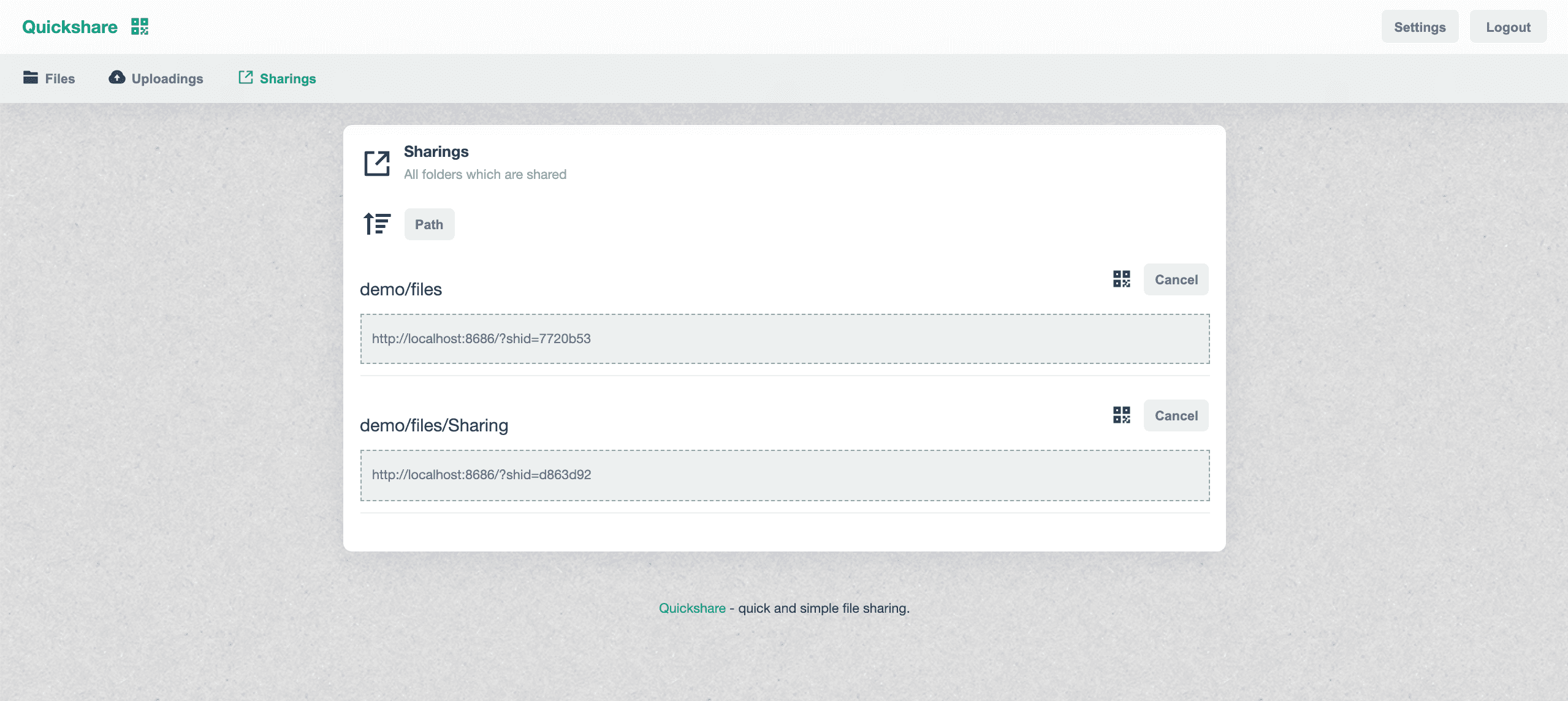Open Settings

(1419, 27)
